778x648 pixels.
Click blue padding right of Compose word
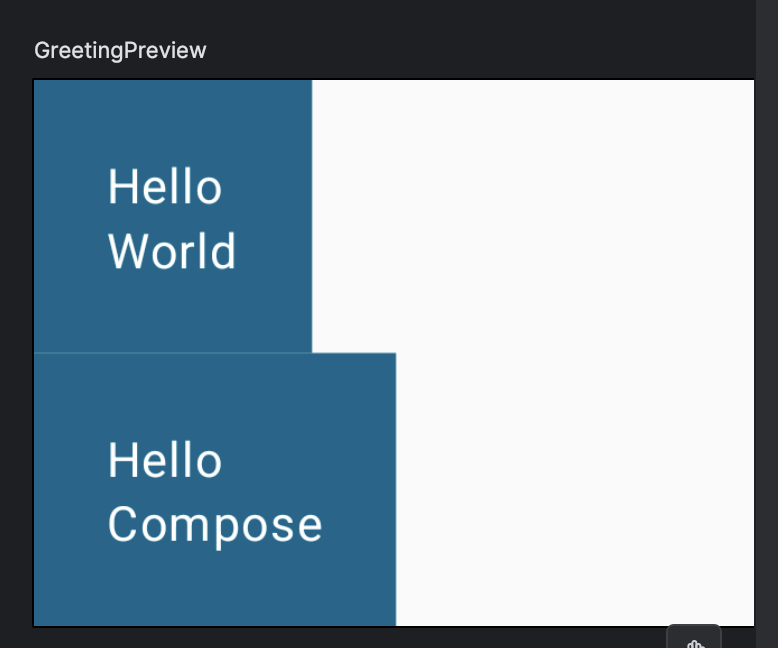pyautogui.click(x=359, y=526)
